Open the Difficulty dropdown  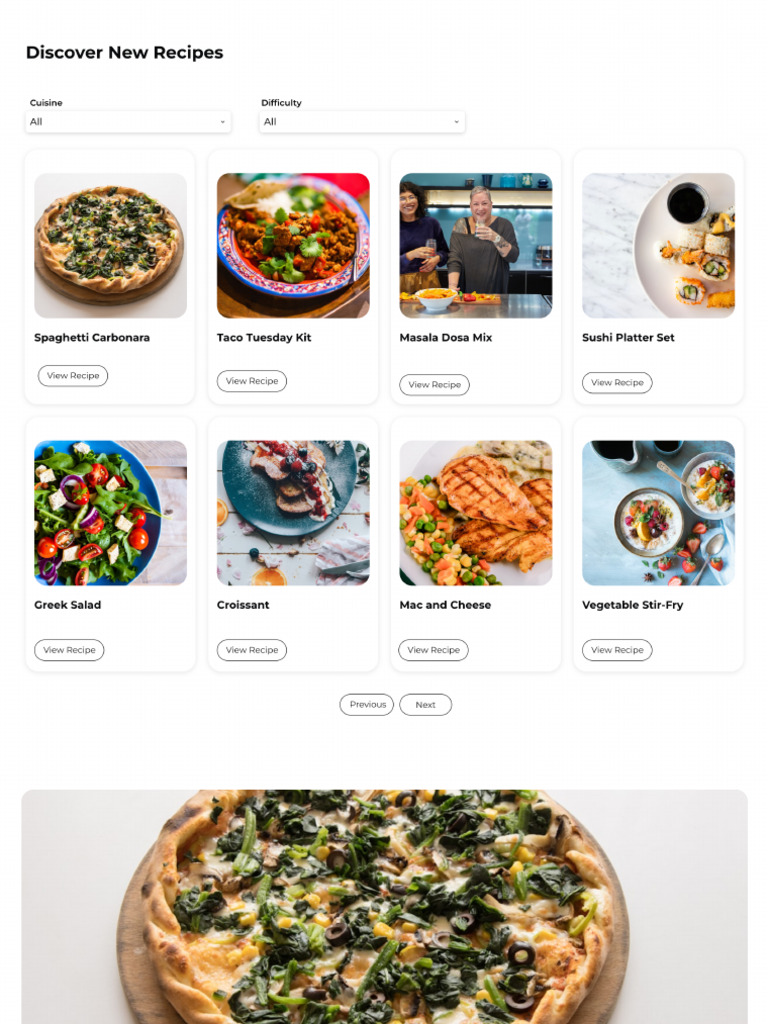click(x=362, y=121)
